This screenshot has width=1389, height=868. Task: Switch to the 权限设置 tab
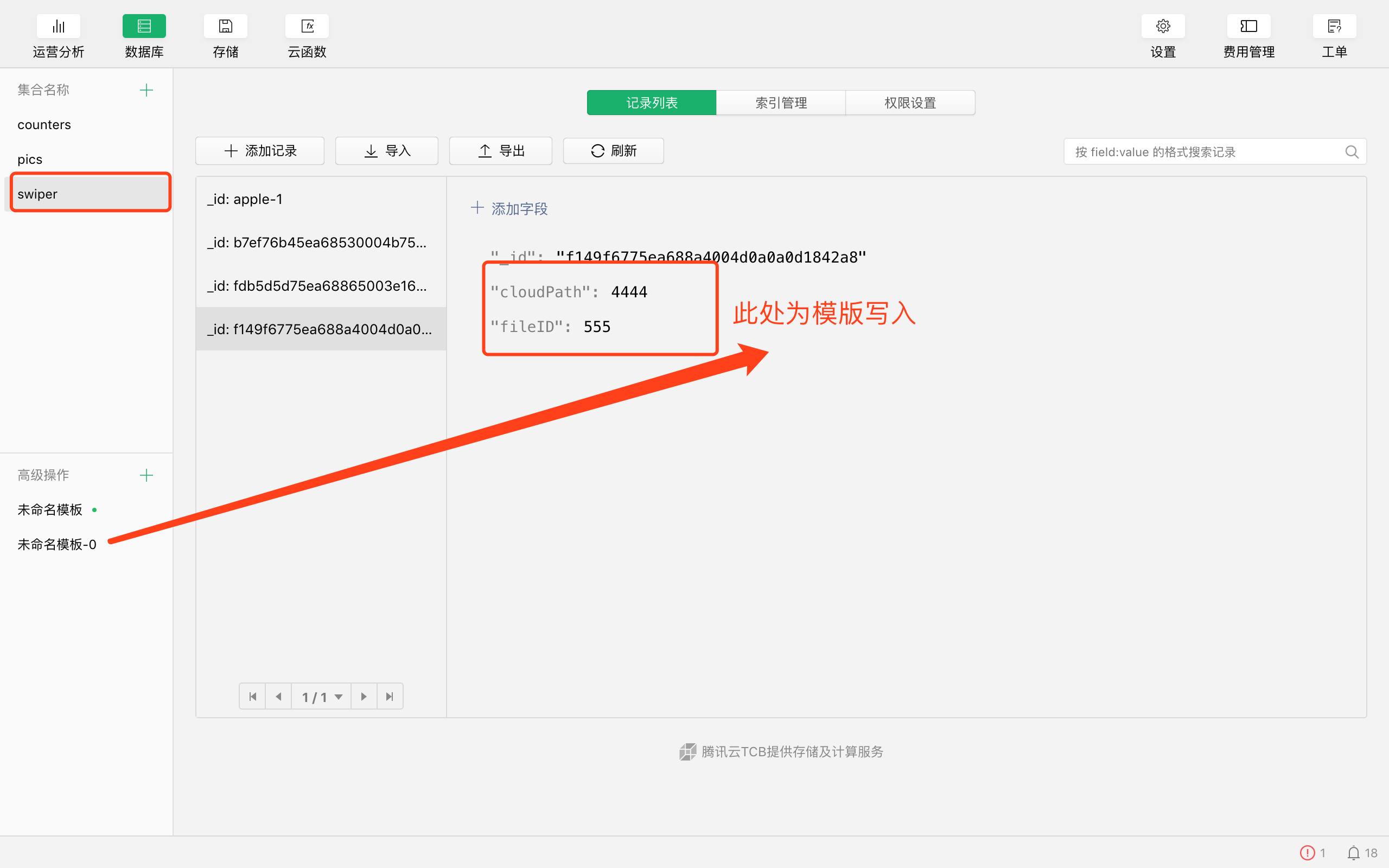coord(910,103)
